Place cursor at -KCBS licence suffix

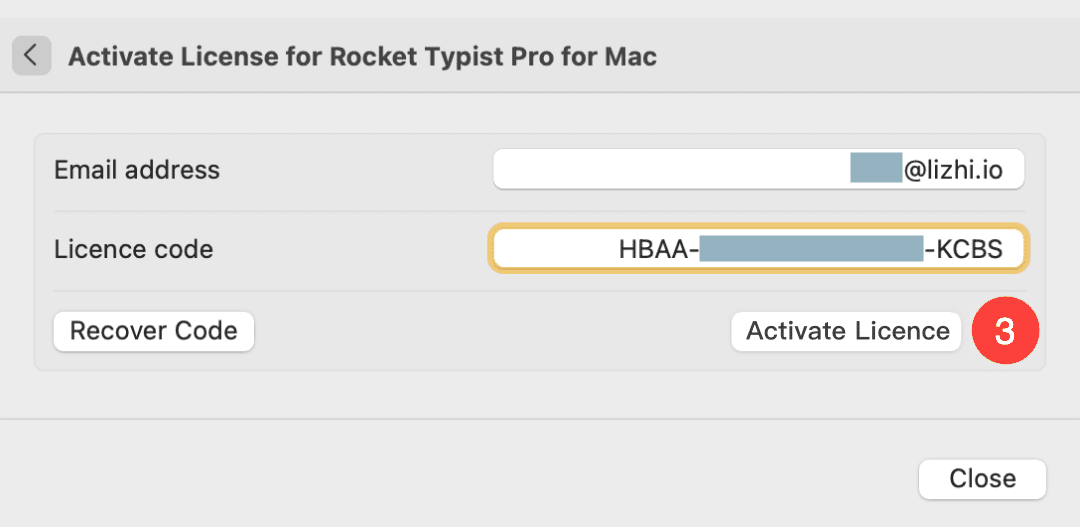(x=964, y=249)
